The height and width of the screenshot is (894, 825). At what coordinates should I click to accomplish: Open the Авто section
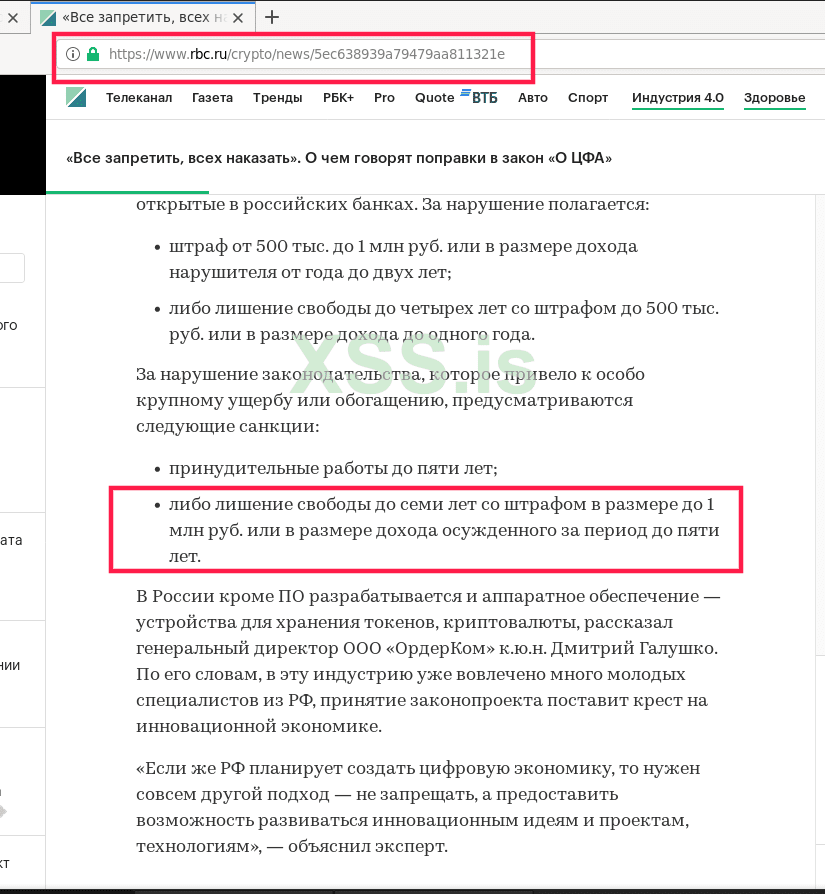click(x=533, y=97)
